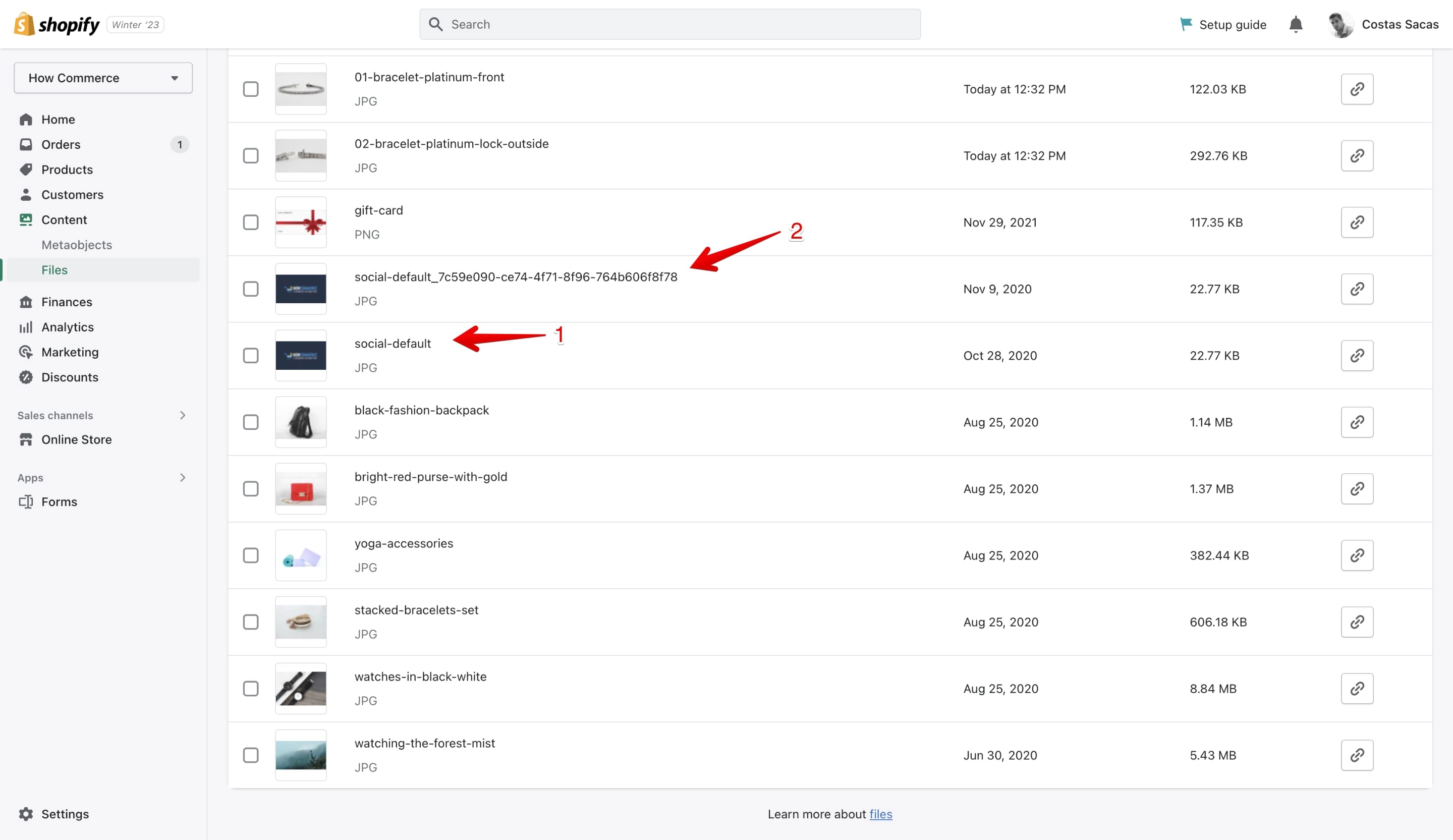Check the social-default Oct 28 file checkbox
The width and height of the screenshot is (1453, 840).
pyautogui.click(x=250, y=355)
